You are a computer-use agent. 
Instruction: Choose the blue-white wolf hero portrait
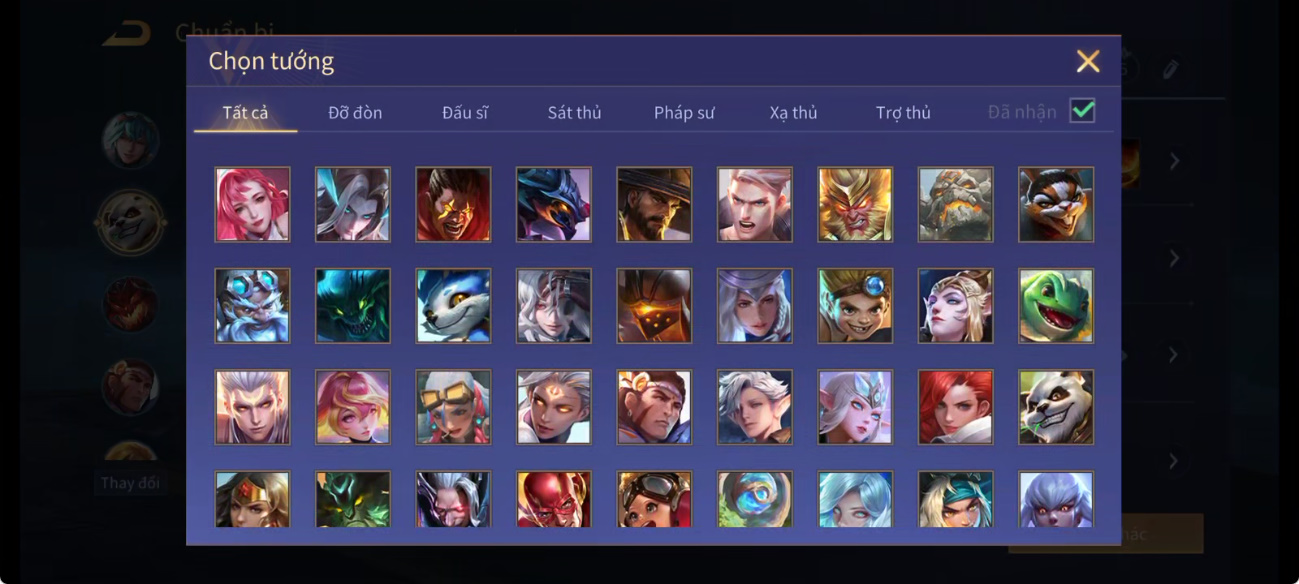coord(453,306)
